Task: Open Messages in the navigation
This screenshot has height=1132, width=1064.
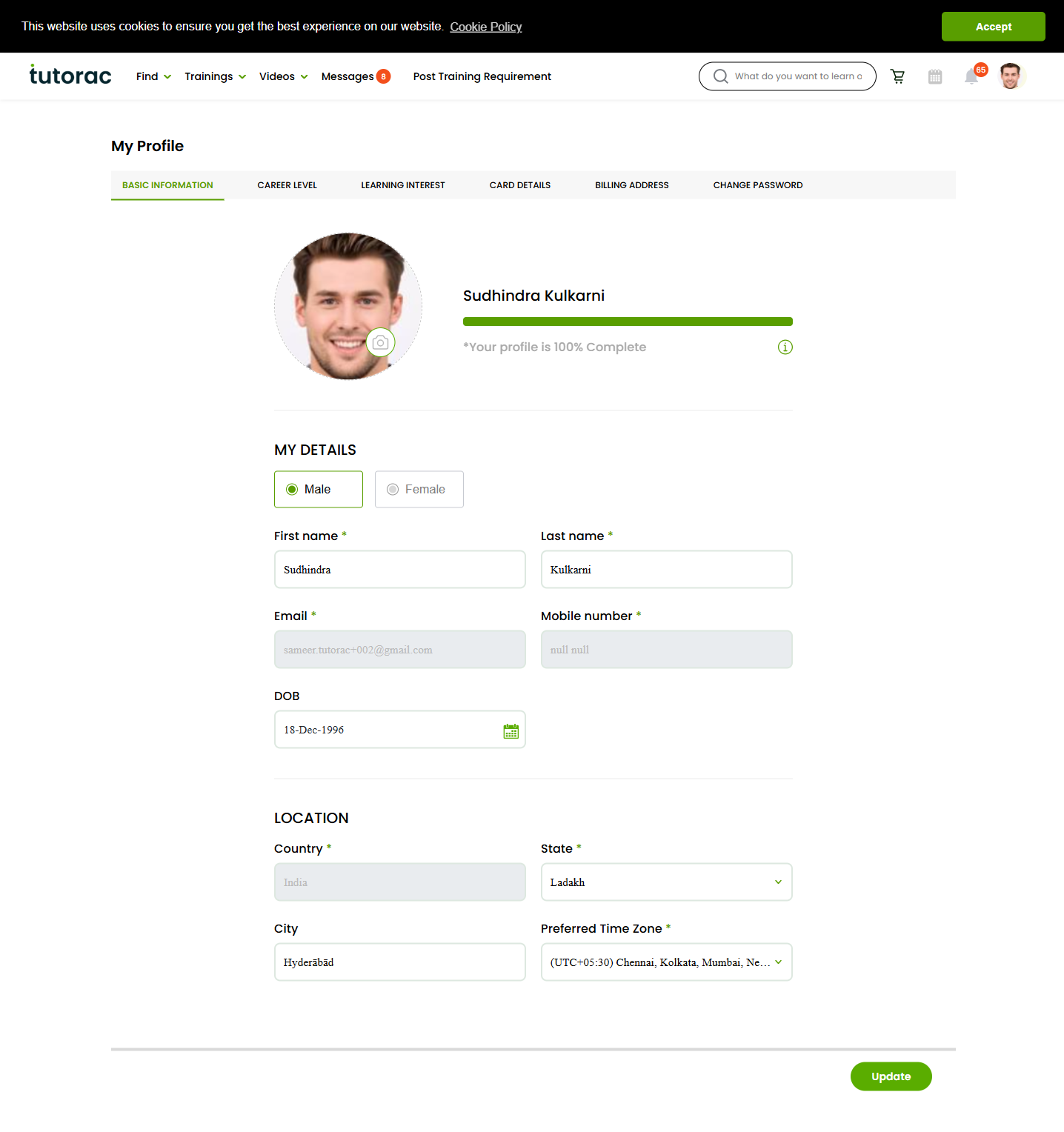Action: [348, 76]
